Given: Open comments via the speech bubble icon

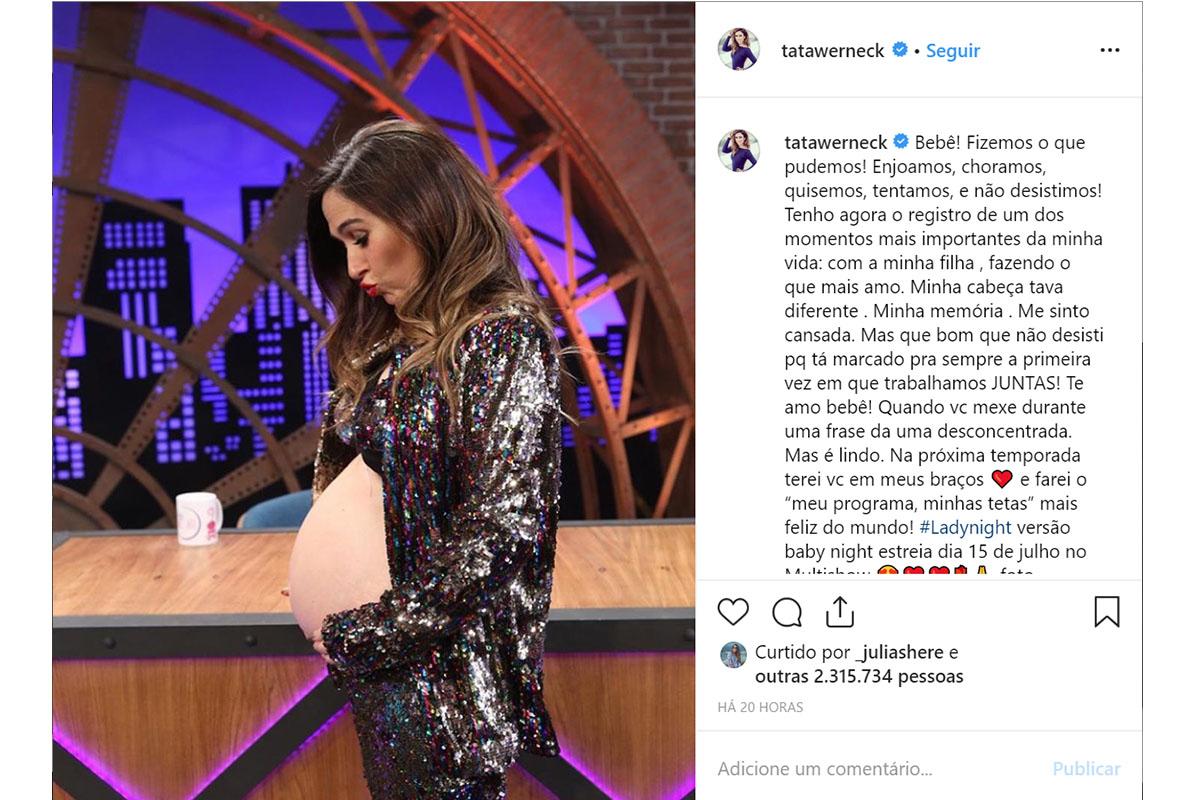Looking at the screenshot, I should tap(787, 611).
